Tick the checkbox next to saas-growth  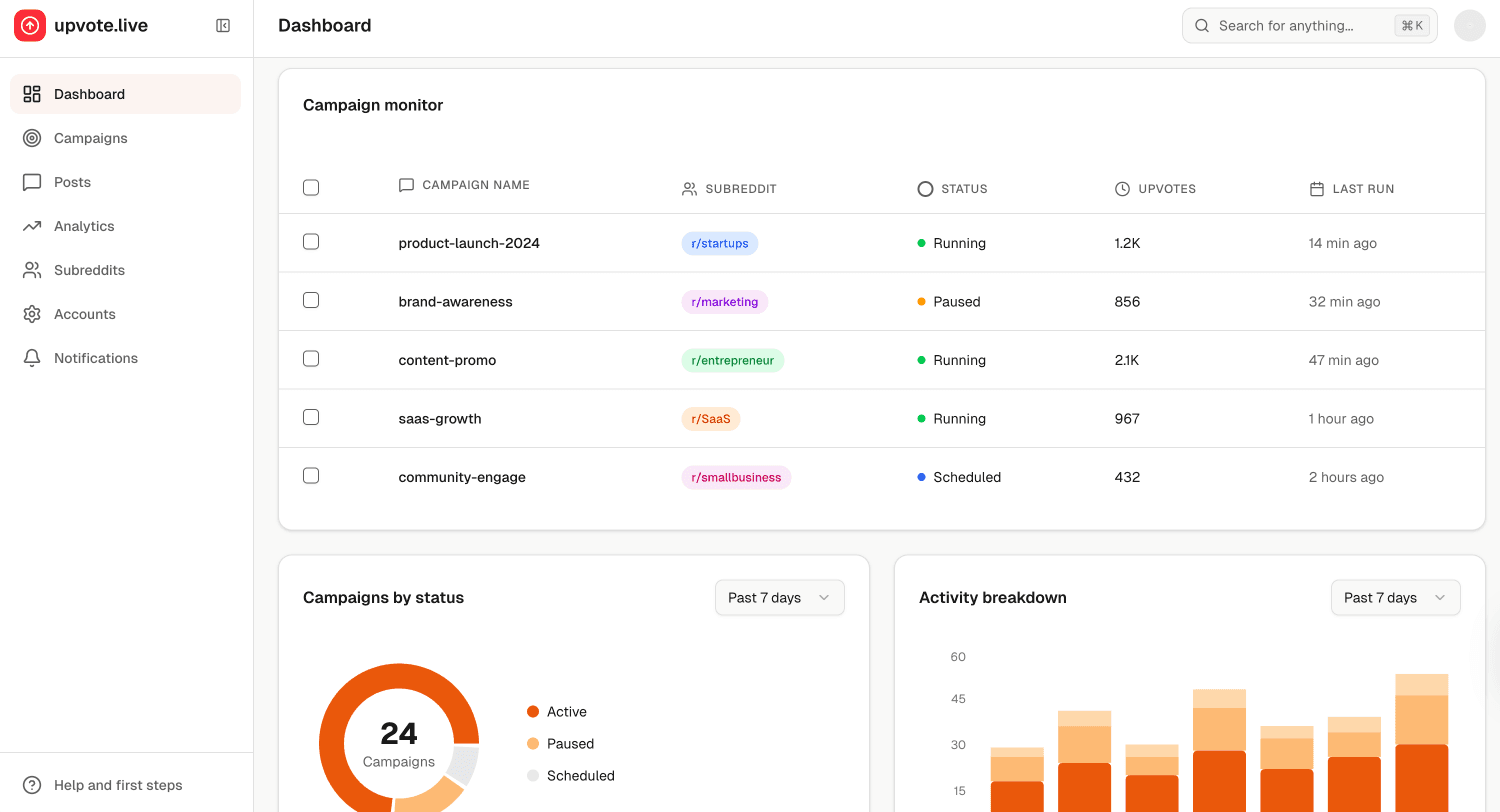coord(310,417)
